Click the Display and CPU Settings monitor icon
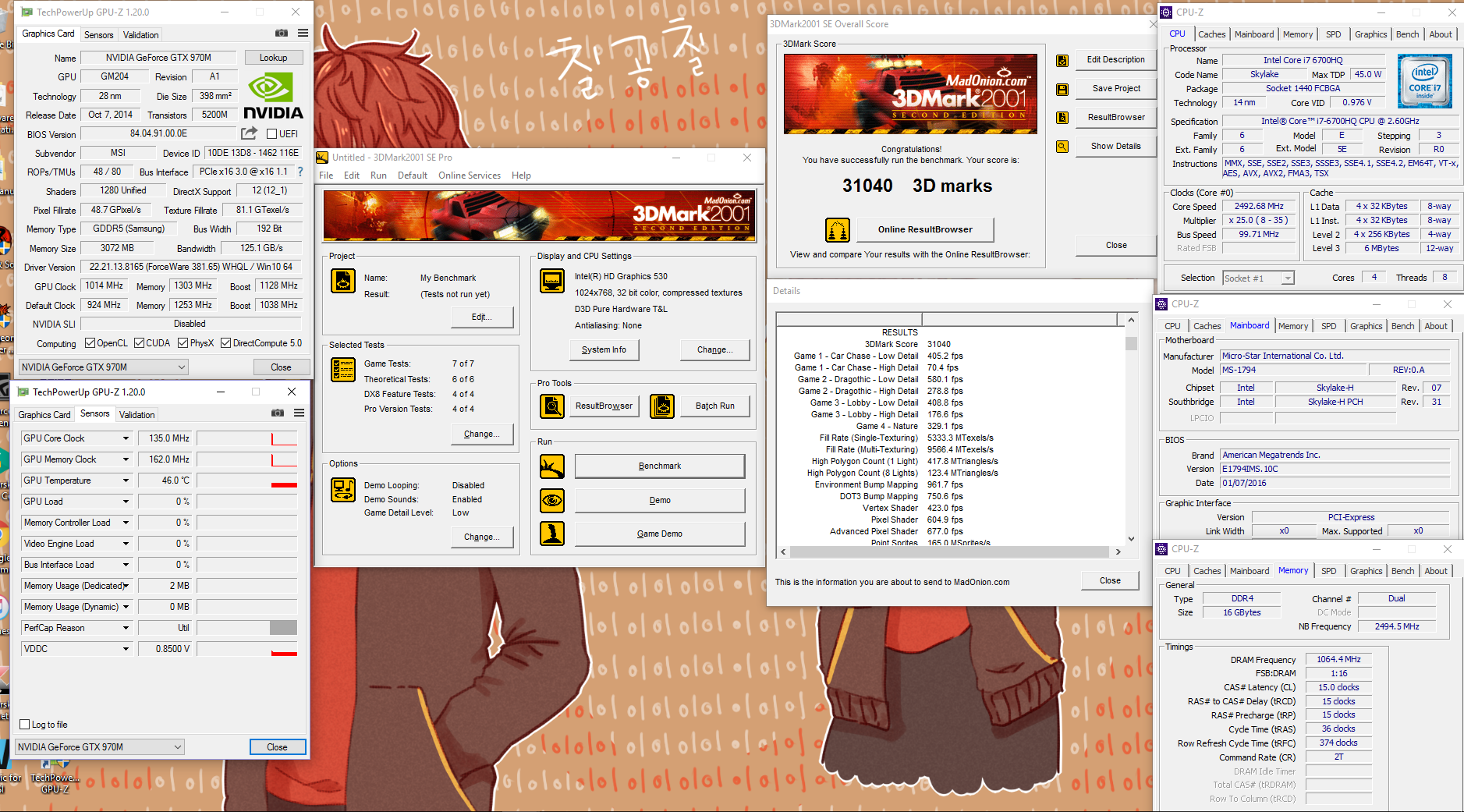Viewport: 1464px width, 812px height. tap(552, 281)
